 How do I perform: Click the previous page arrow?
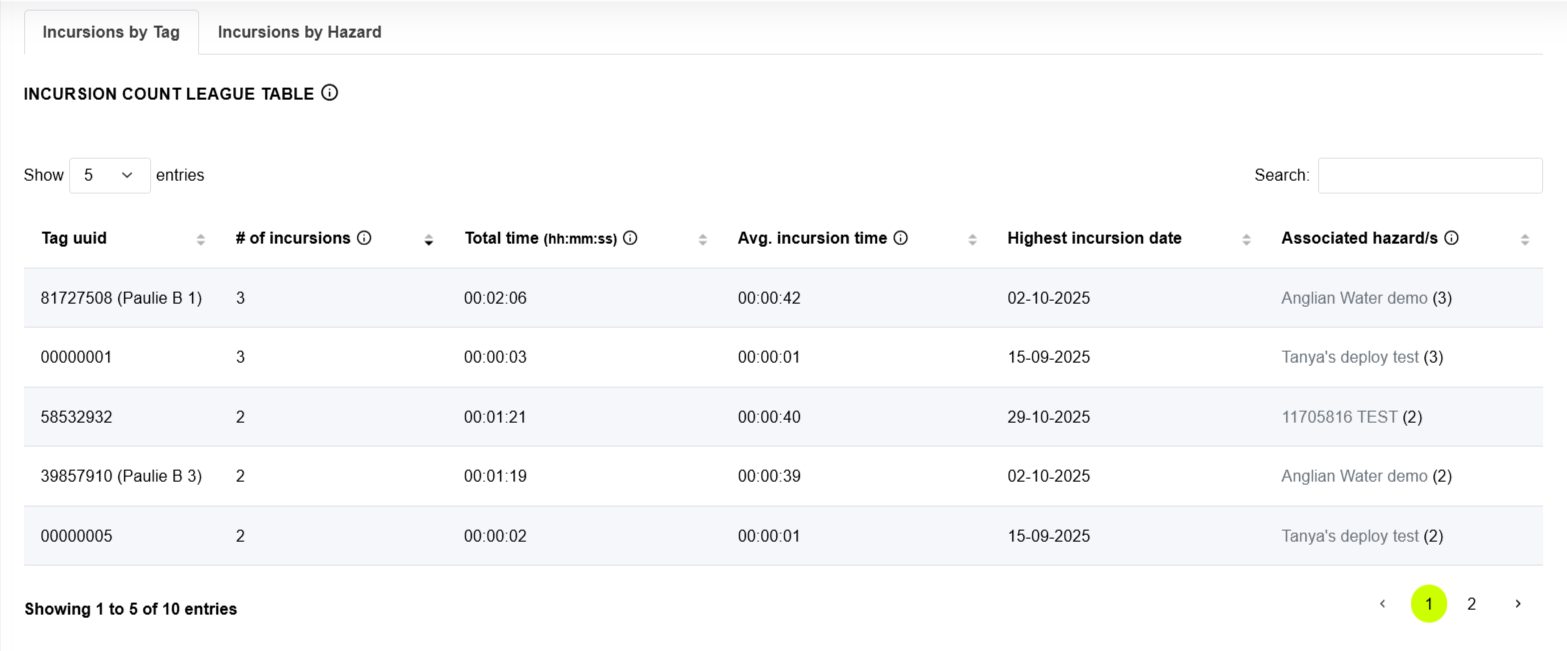click(1382, 604)
